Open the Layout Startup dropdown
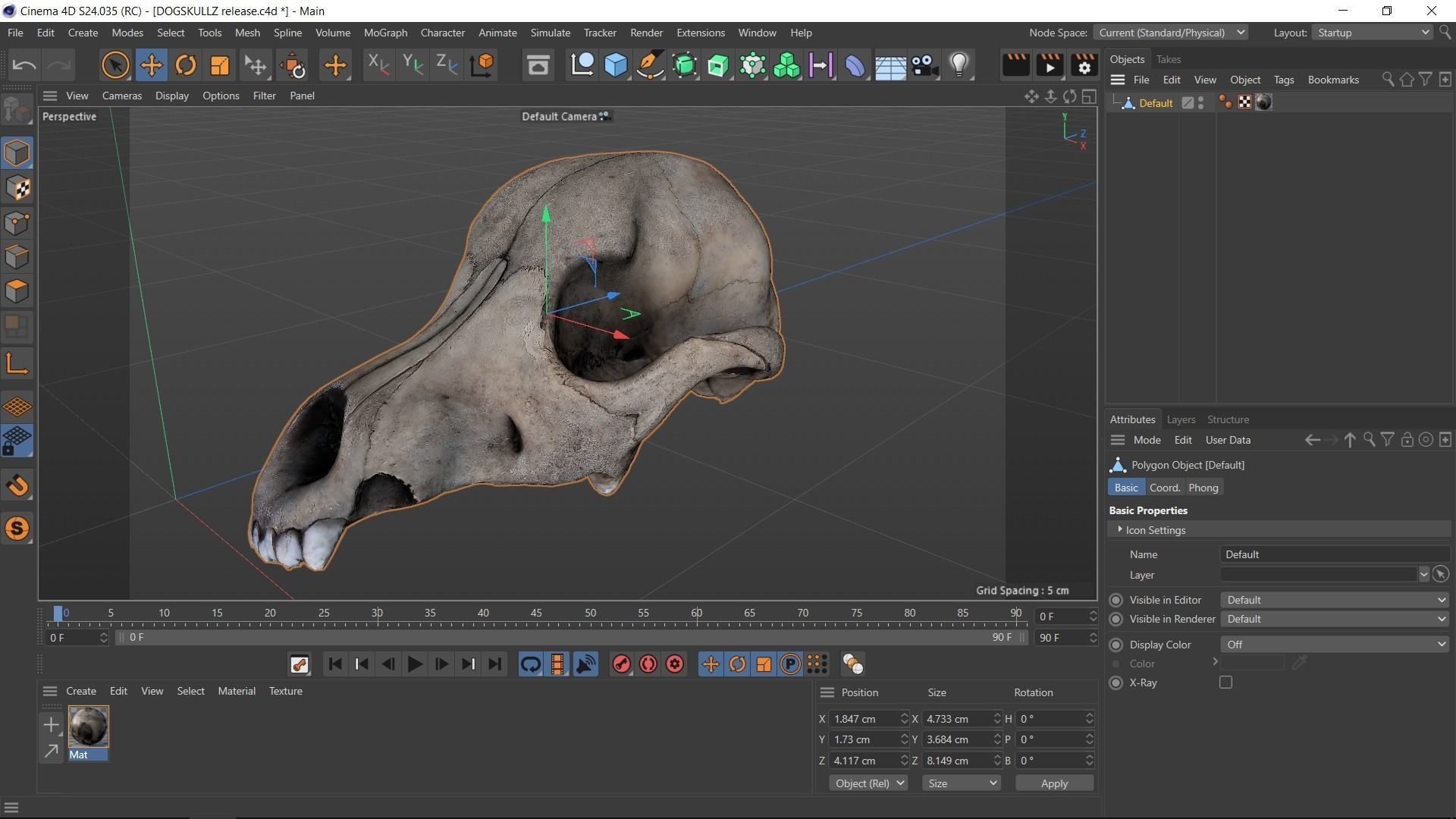The width and height of the screenshot is (1456, 819). tap(1373, 33)
